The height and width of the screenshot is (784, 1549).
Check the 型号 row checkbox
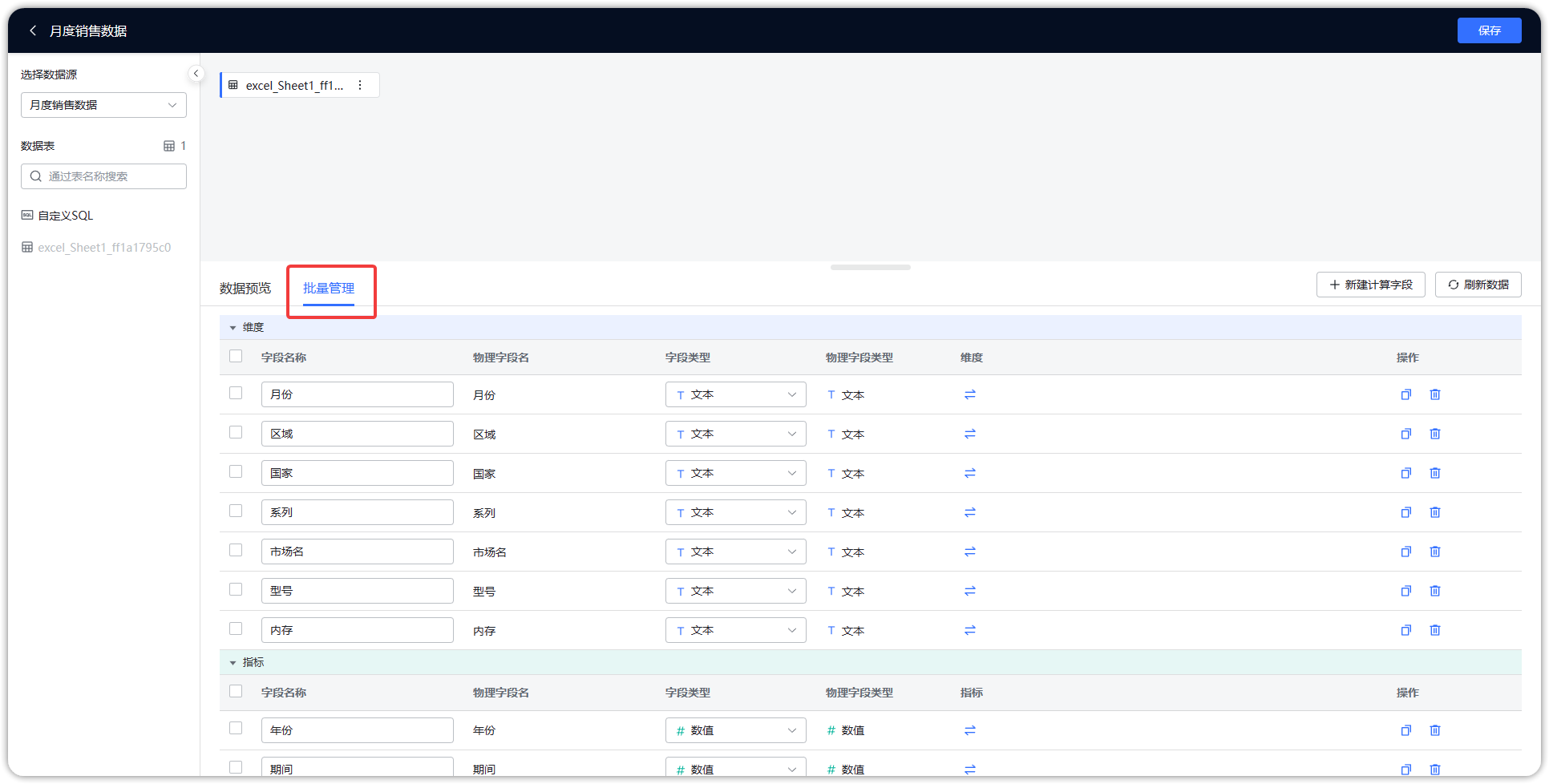point(236,589)
